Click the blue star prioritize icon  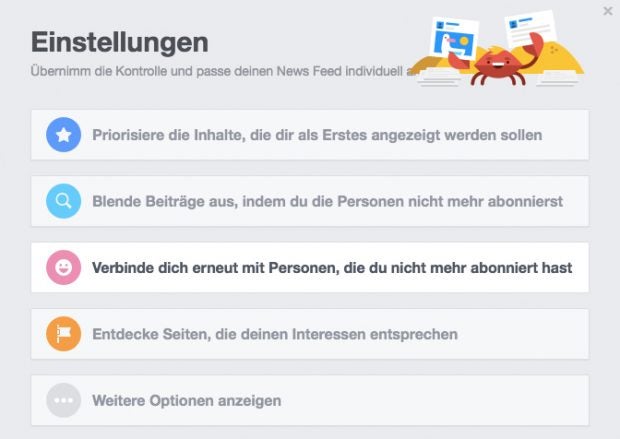(x=64, y=135)
